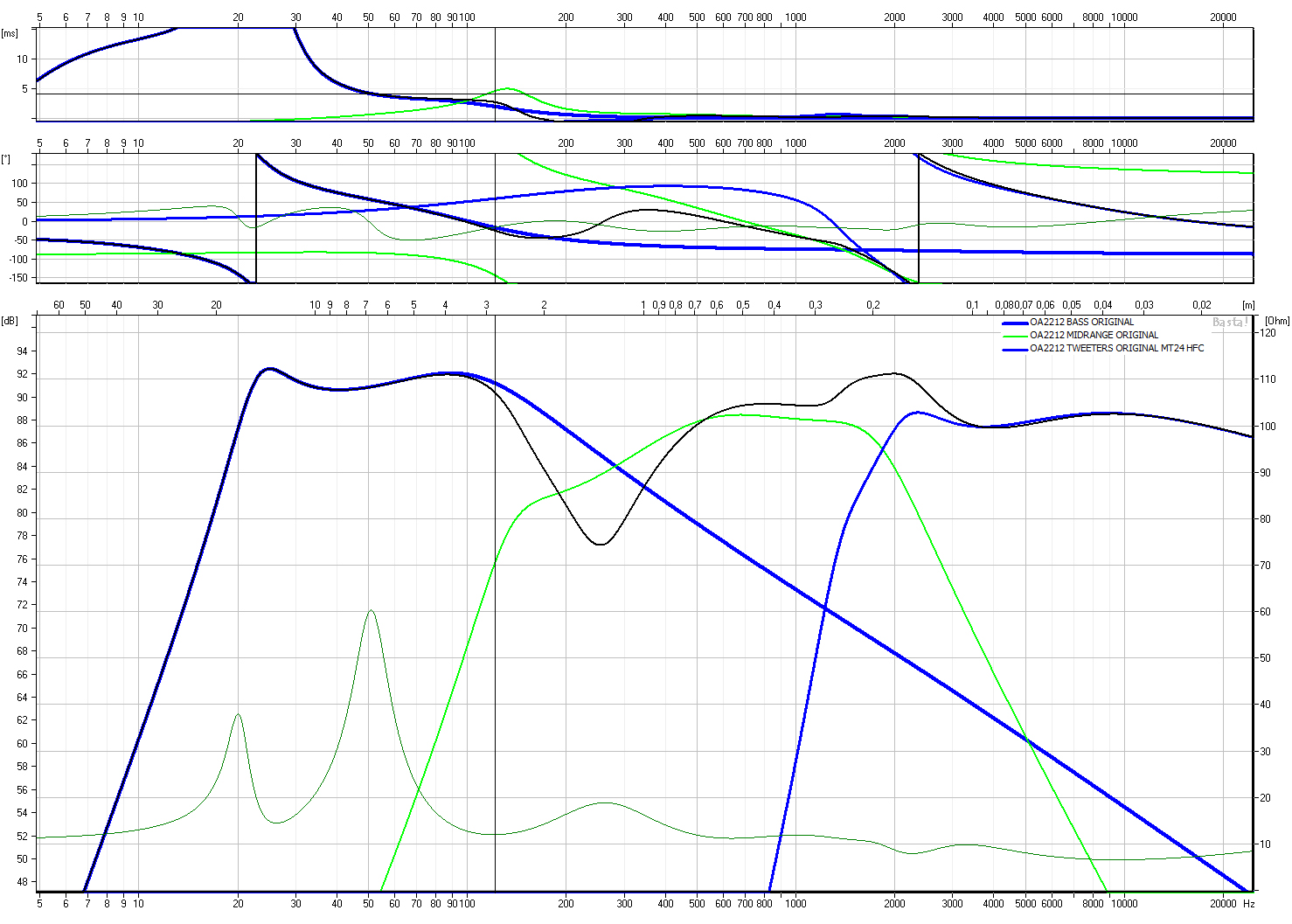The width and height of the screenshot is (1292, 924).
Task: Click the [m] wavelength unit label
Action: pos(1248,305)
